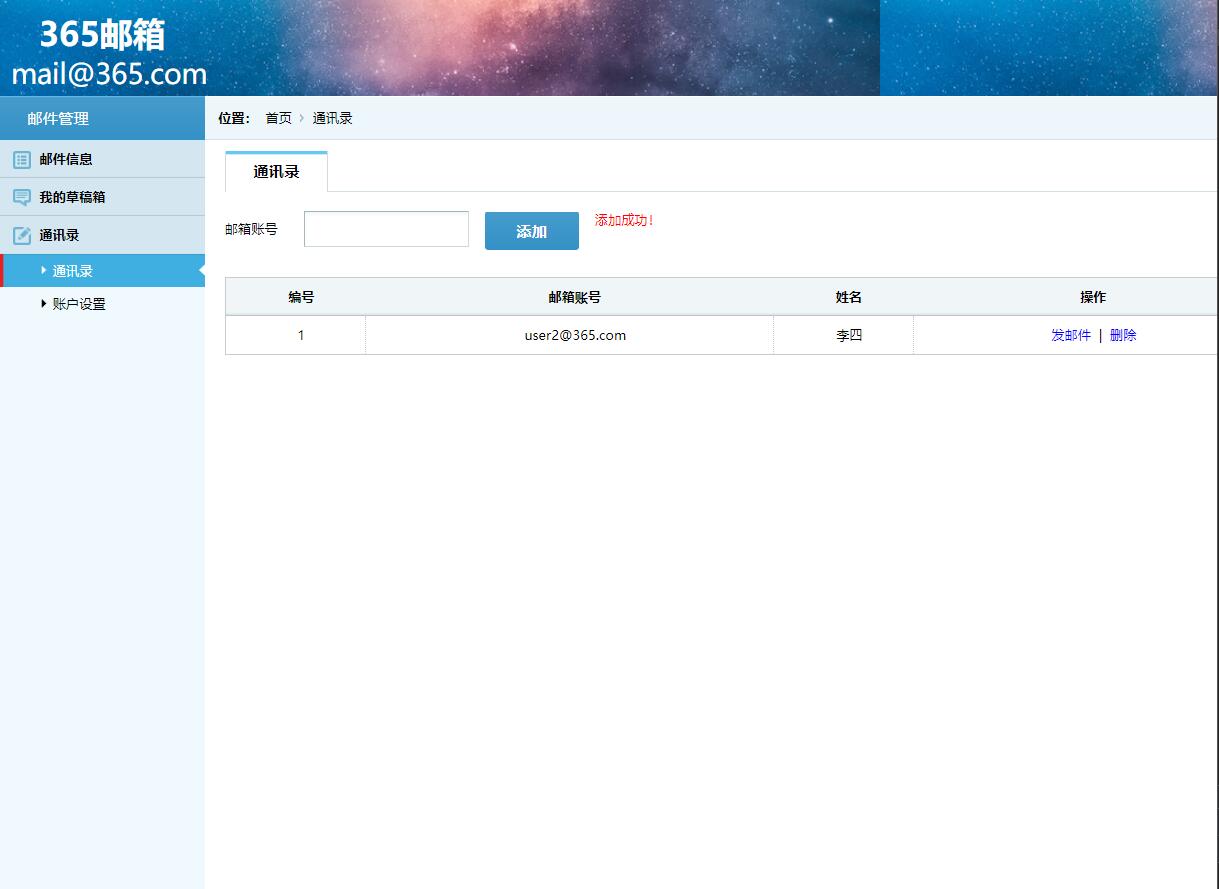Open 首页 from the breadcrumb
This screenshot has width=1219, height=889.
coord(277,118)
